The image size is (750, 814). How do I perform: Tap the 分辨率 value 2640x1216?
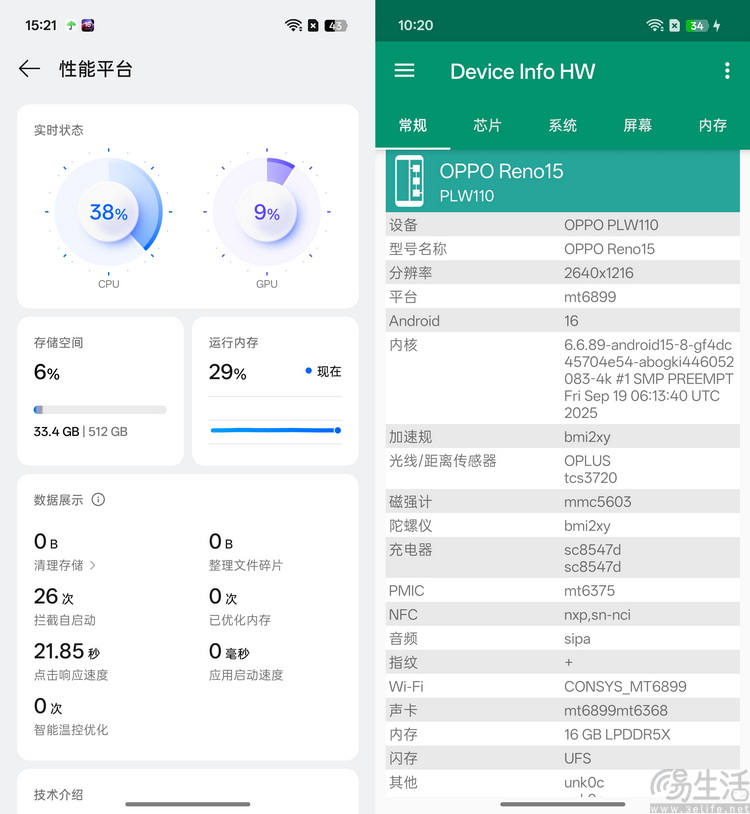pos(598,273)
